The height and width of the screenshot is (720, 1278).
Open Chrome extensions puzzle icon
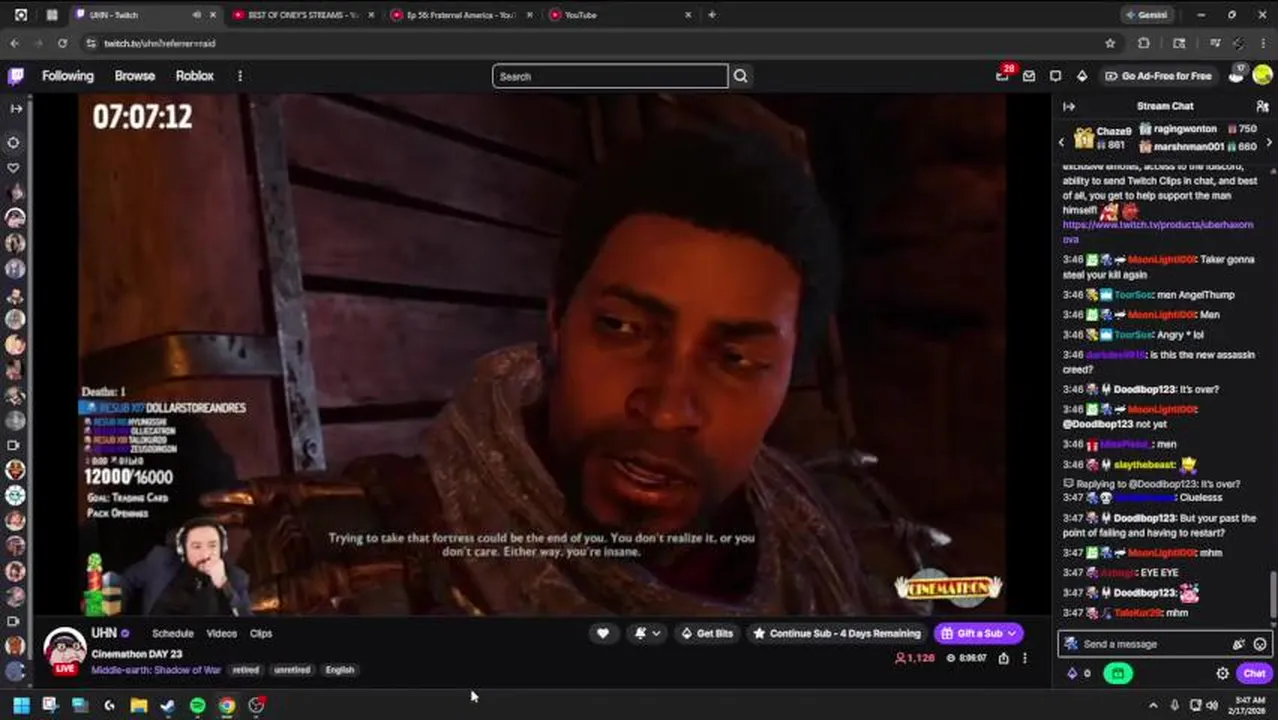1144,43
